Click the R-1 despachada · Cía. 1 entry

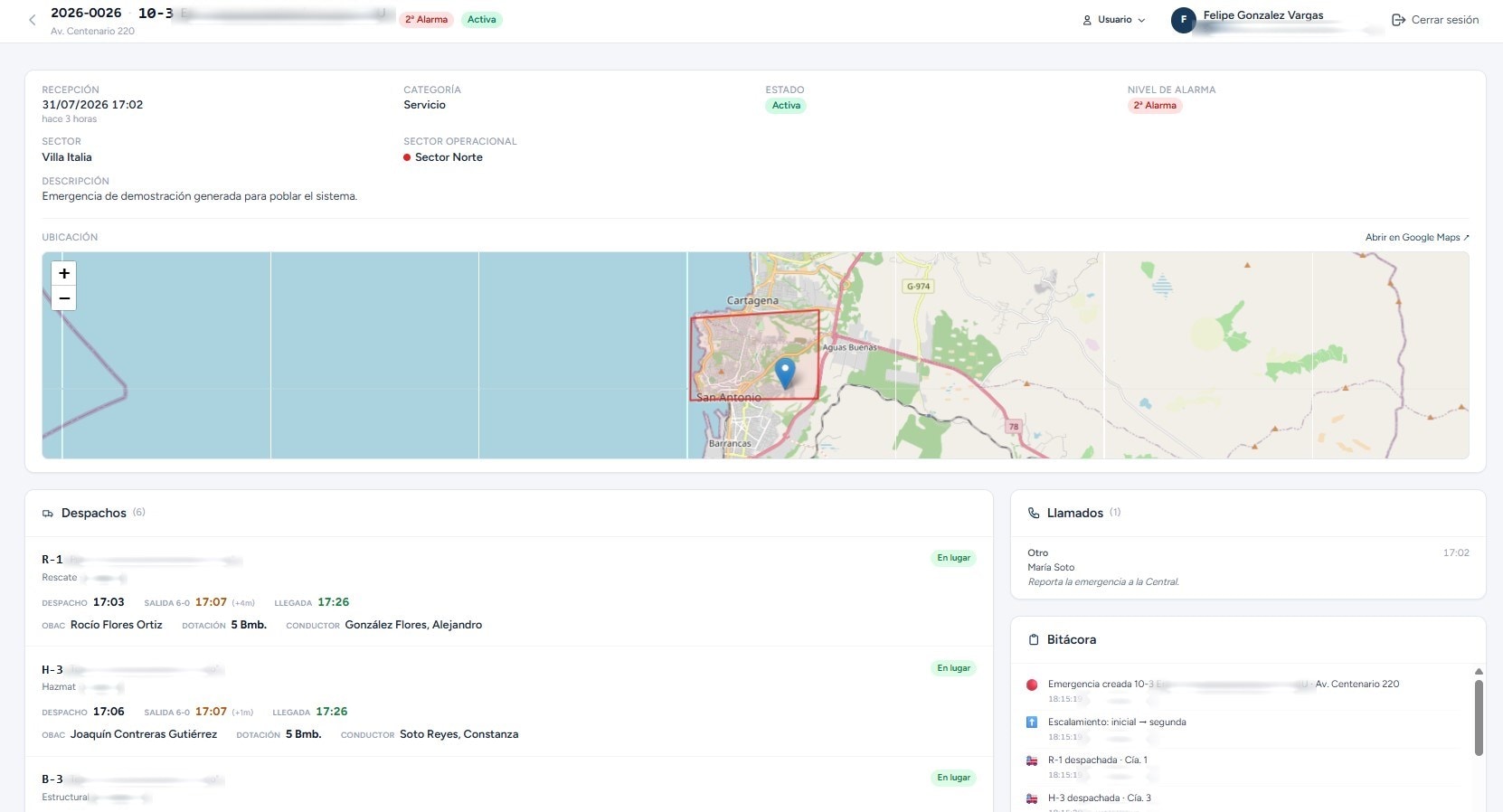pos(1098,760)
